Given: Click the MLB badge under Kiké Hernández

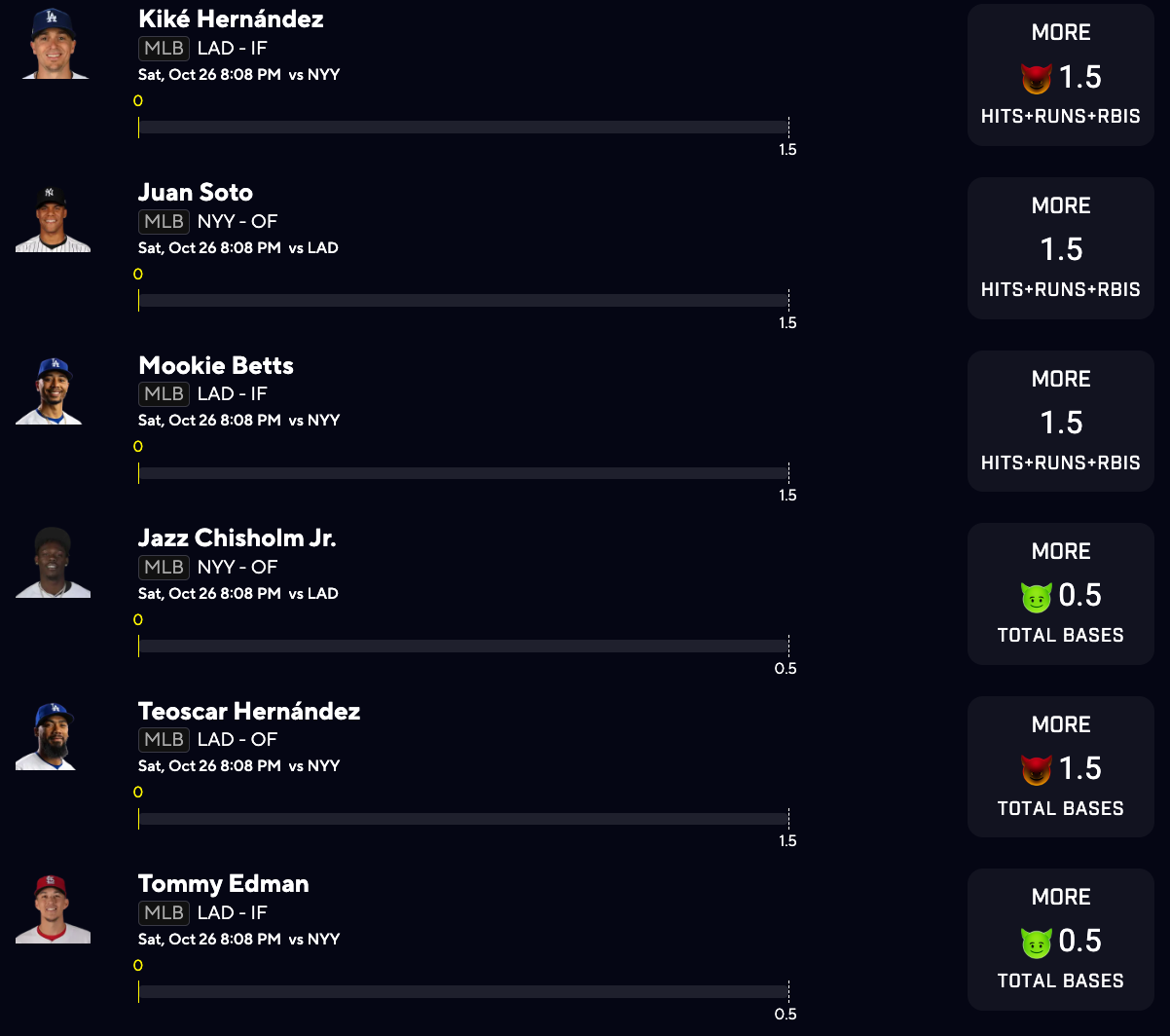Looking at the screenshot, I should pyautogui.click(x=164, y=48).
